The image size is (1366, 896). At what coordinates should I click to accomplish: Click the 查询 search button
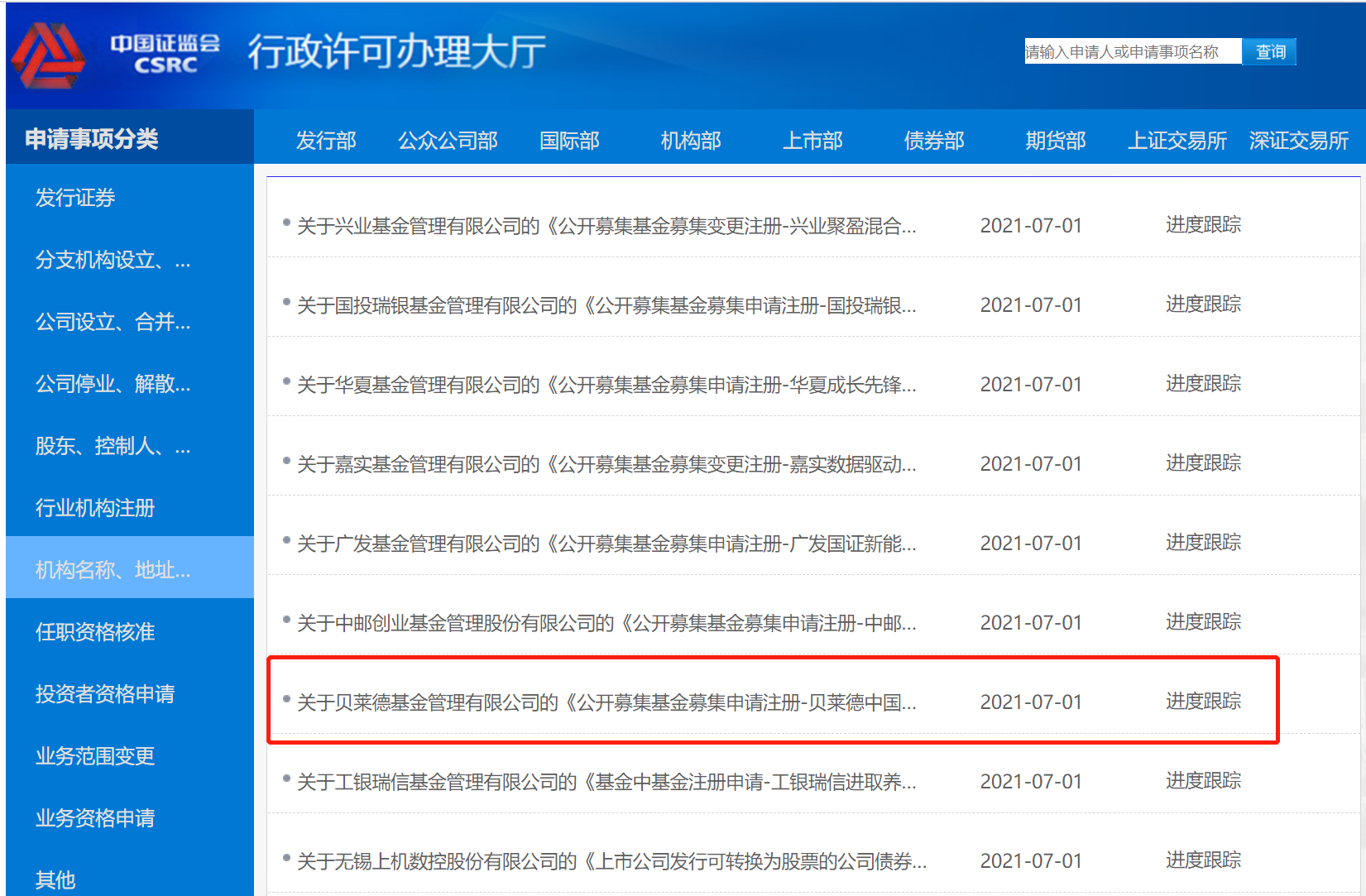coord(1270,51)
